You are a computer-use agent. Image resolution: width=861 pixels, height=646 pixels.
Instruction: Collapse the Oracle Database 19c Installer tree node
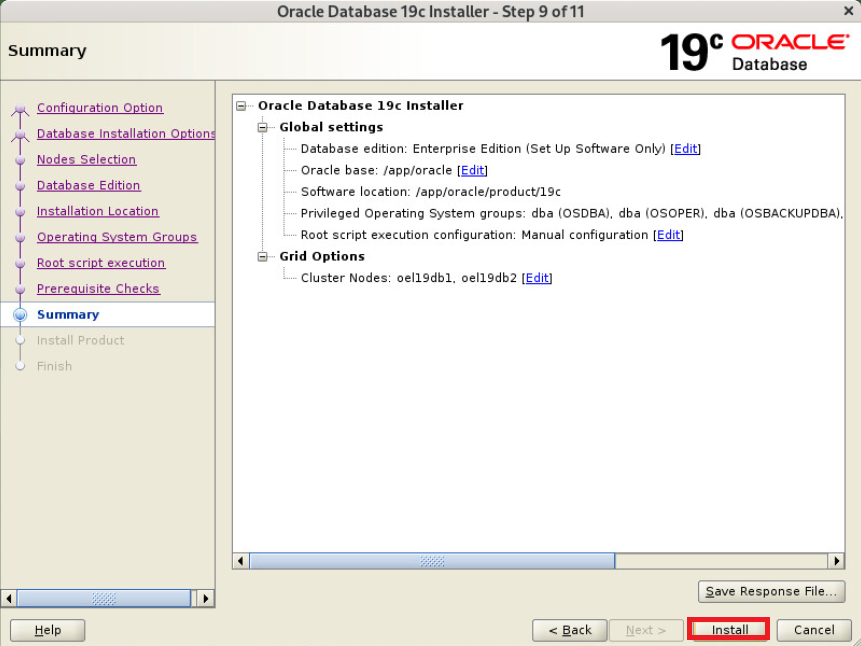[x=241, y=105]
